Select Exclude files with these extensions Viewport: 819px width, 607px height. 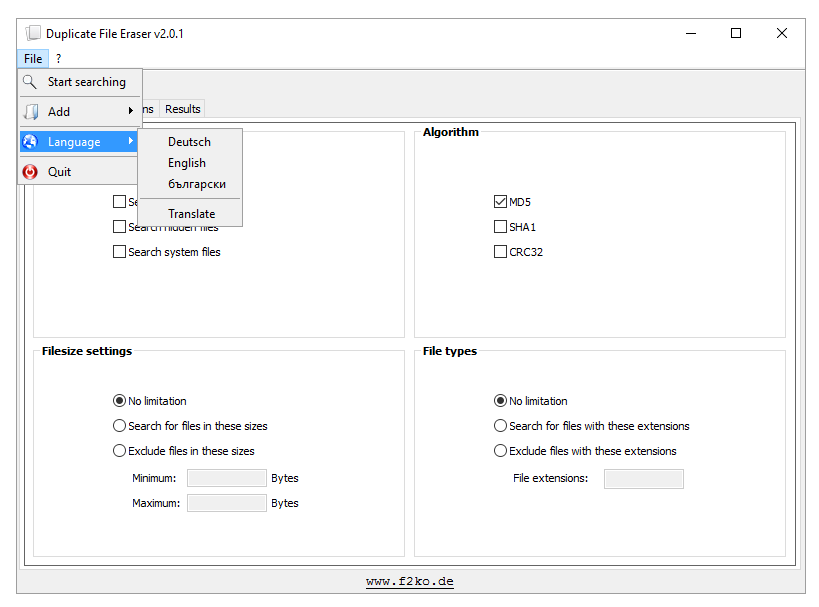click(500, 450)
